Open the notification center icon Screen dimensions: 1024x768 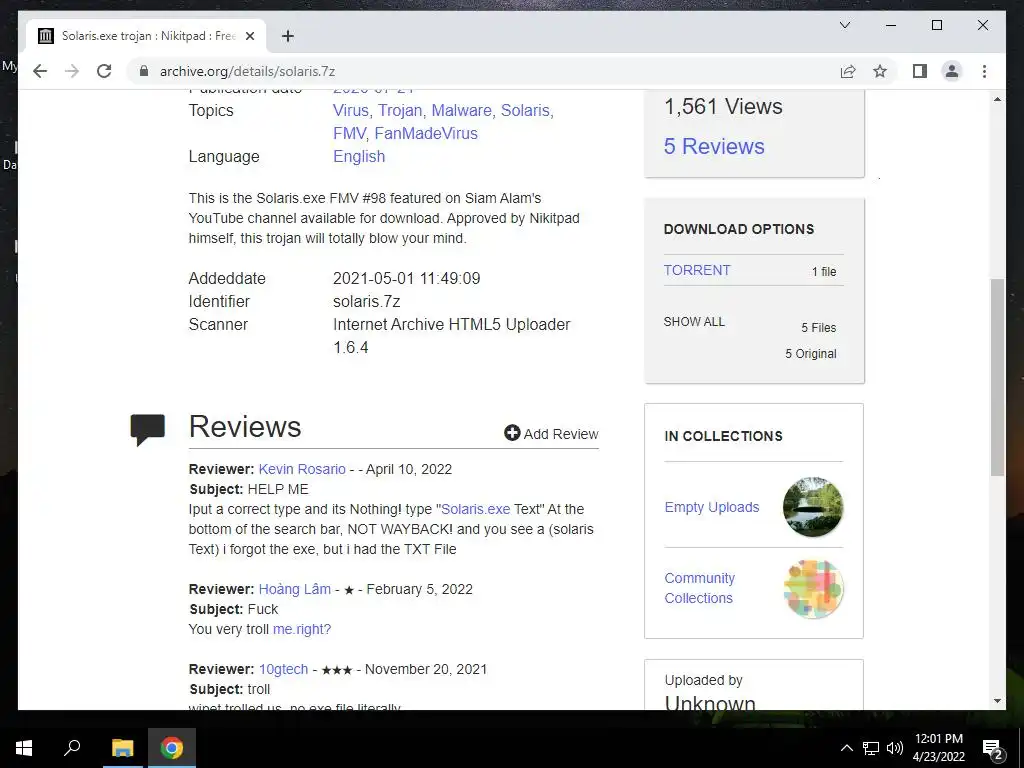(992, 748)
